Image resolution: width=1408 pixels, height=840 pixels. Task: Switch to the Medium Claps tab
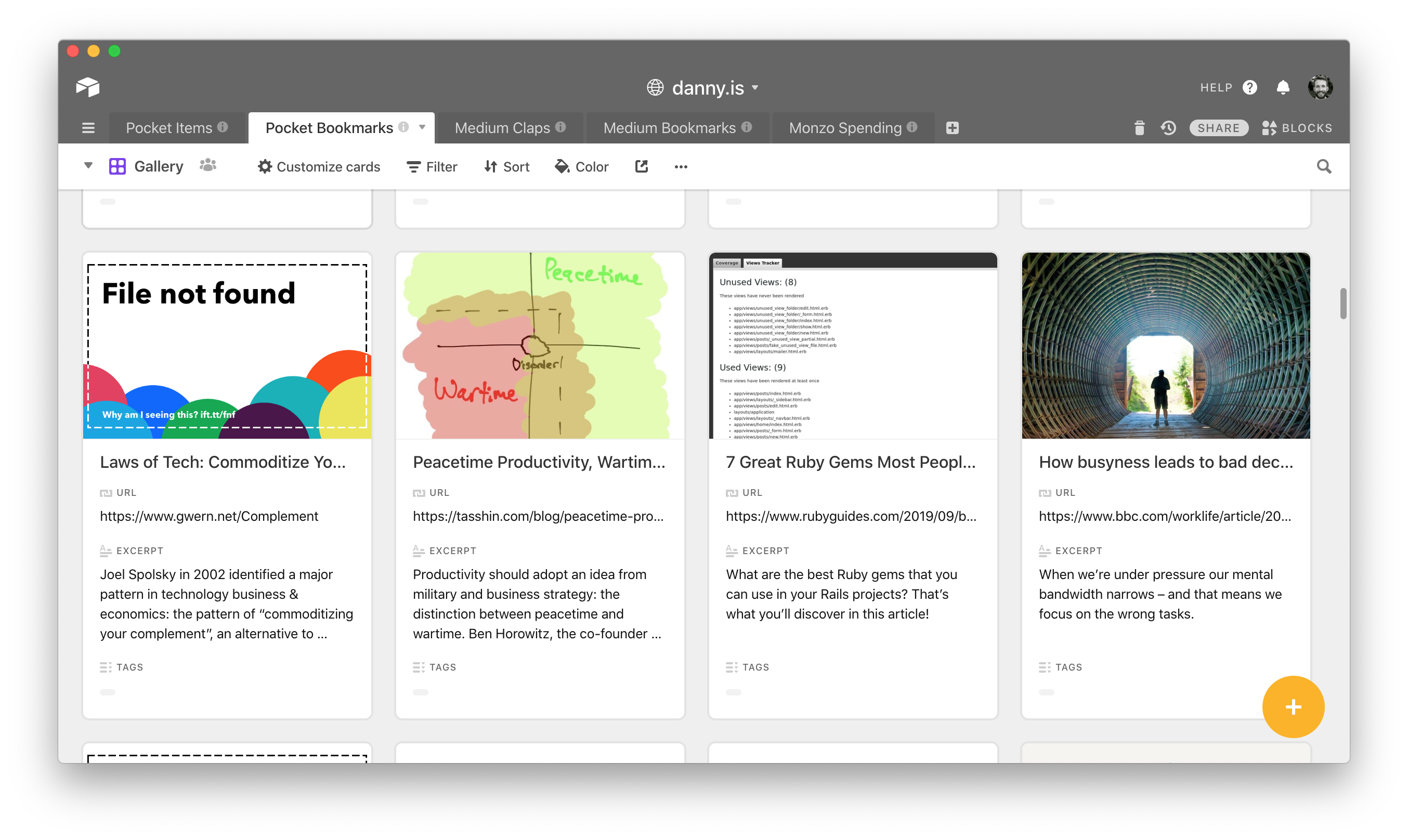tap(502, 128)
